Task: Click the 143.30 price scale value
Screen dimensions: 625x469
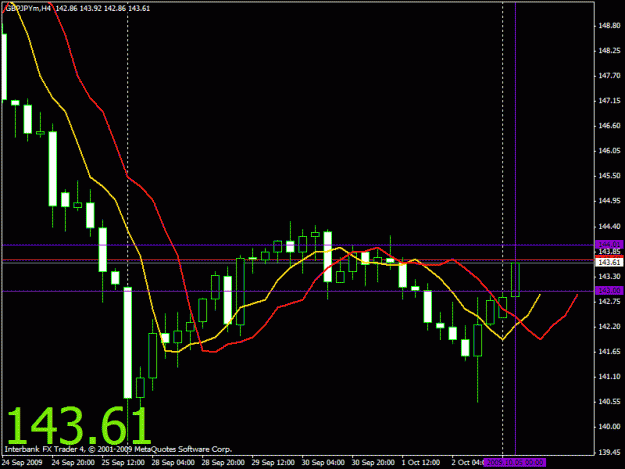Action: coord(609,276)
